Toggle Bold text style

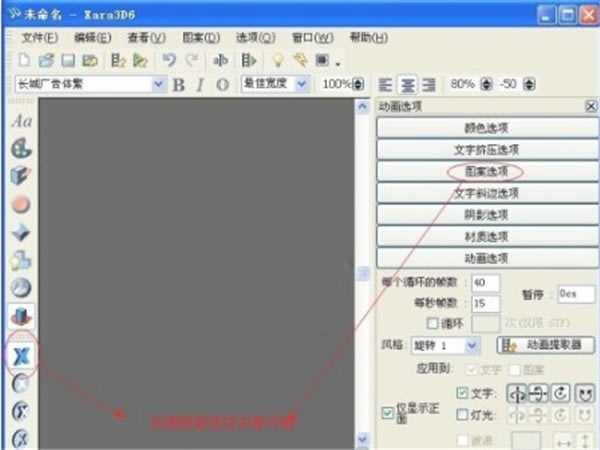point(179,85)
